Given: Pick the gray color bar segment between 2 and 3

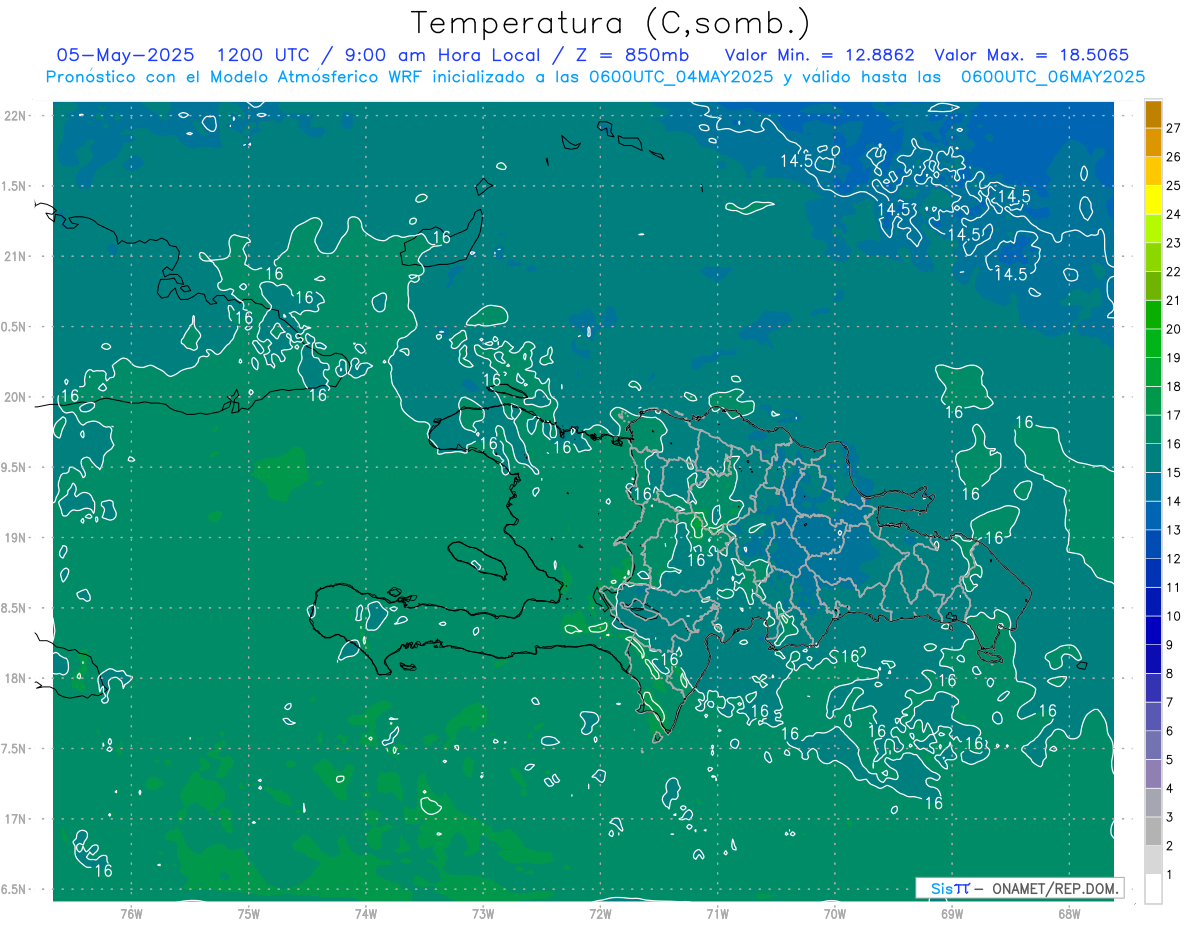Looking at the screenshot, I should [1153, 832].
